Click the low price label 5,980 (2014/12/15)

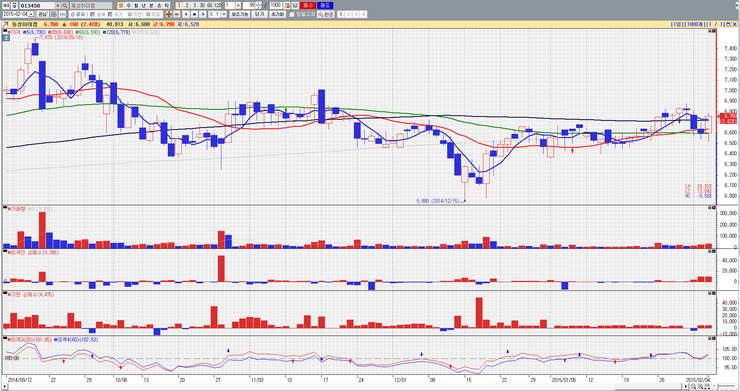click(x=438, y=201)
